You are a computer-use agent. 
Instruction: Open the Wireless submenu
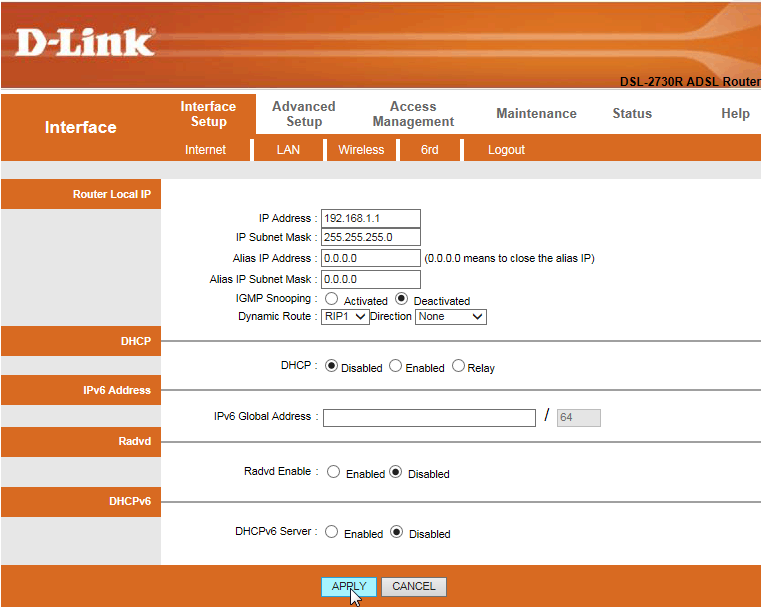coord(361,150)
